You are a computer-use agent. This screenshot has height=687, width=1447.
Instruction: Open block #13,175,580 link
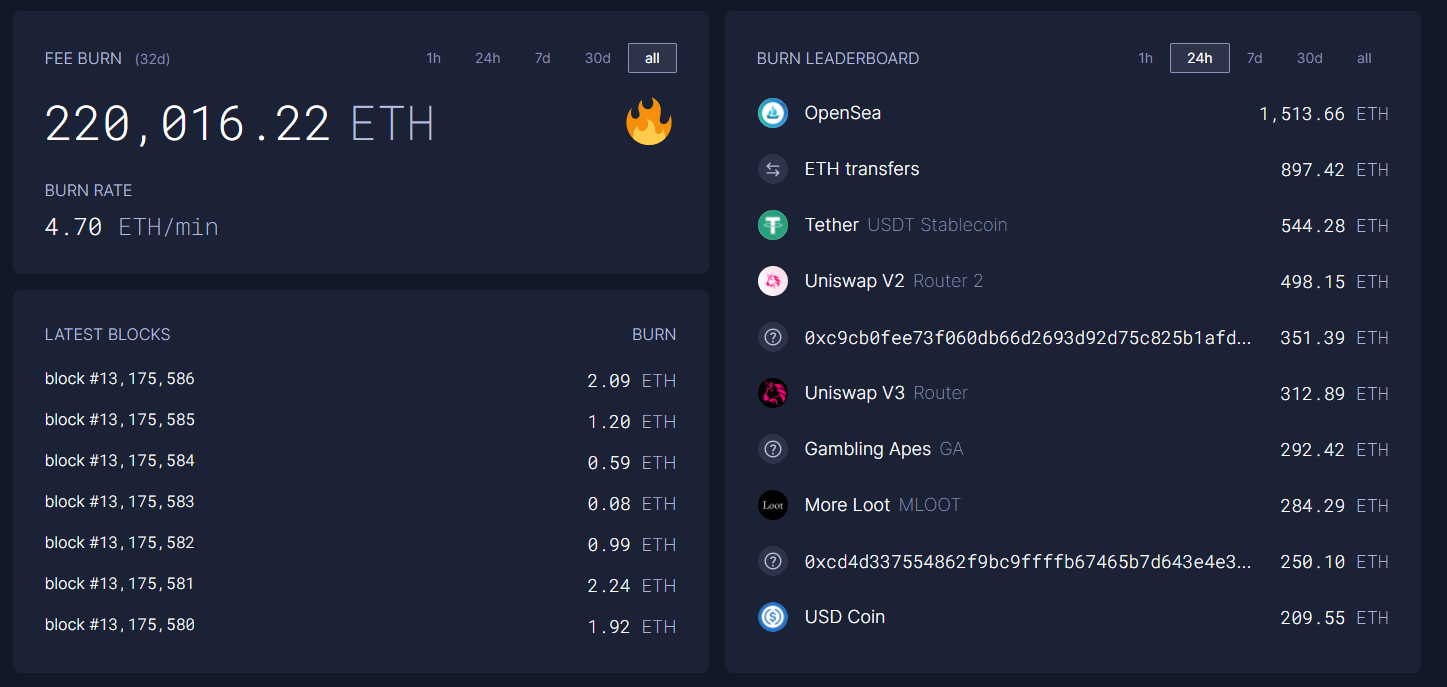pos(120,625)
